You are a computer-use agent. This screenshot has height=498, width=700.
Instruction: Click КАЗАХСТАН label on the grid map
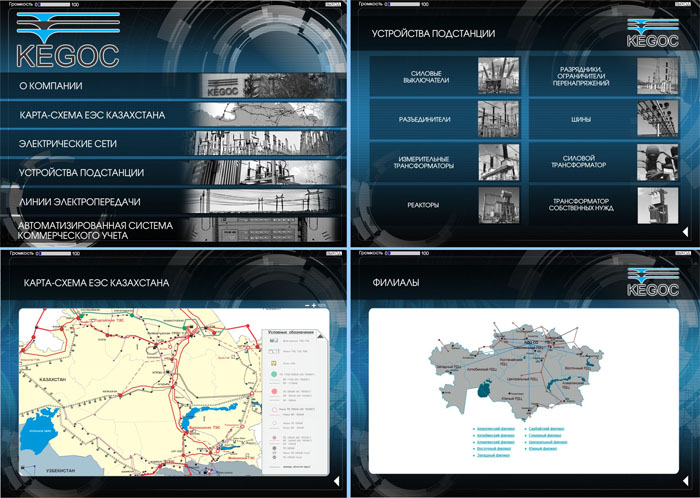tap(53, 379)
